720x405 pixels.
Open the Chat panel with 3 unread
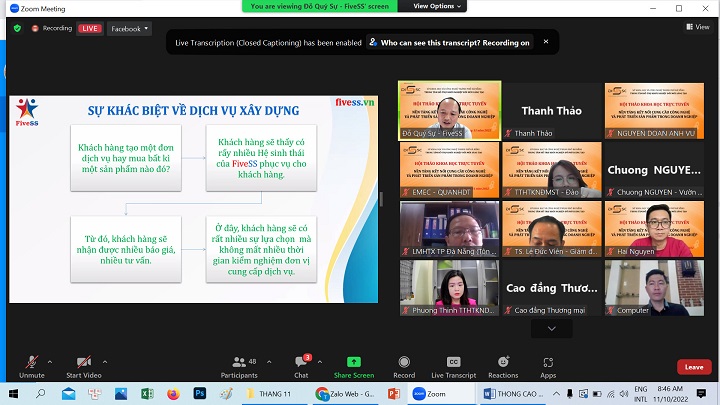(x=302, y=366)
